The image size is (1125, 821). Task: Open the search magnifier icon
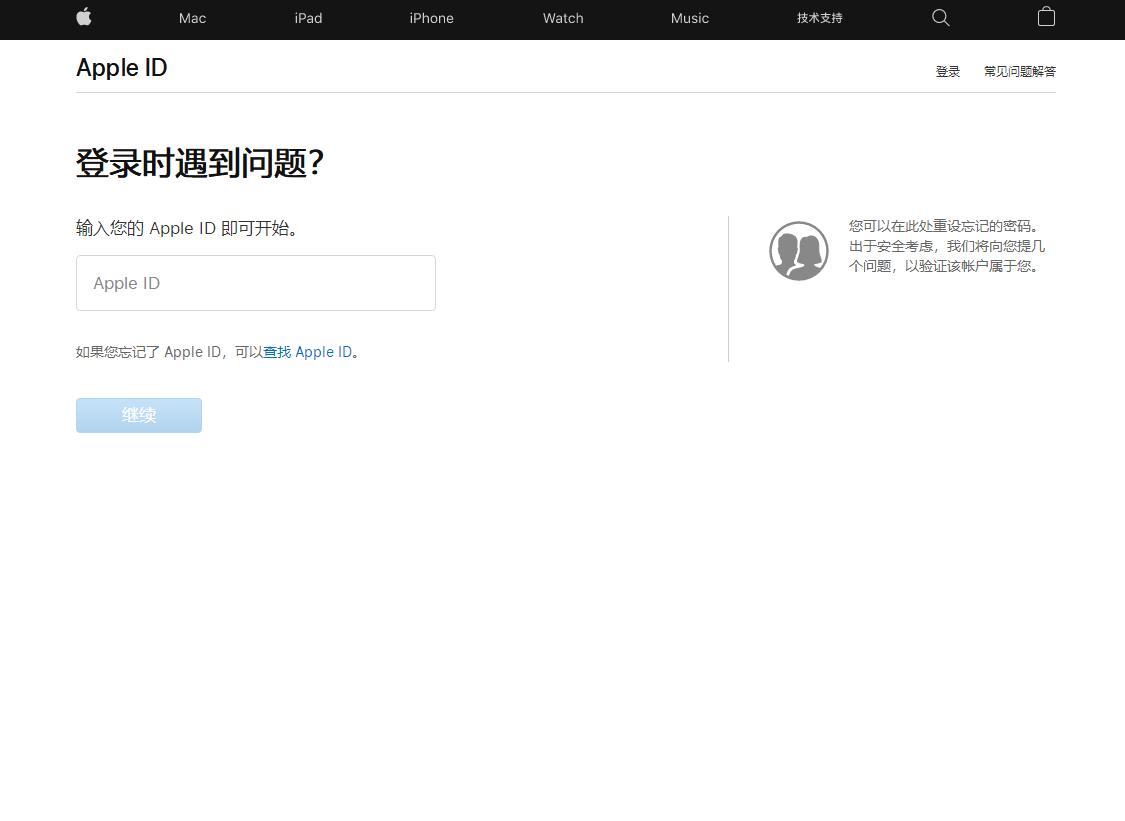pyautogui.click(x=941, y=18)
